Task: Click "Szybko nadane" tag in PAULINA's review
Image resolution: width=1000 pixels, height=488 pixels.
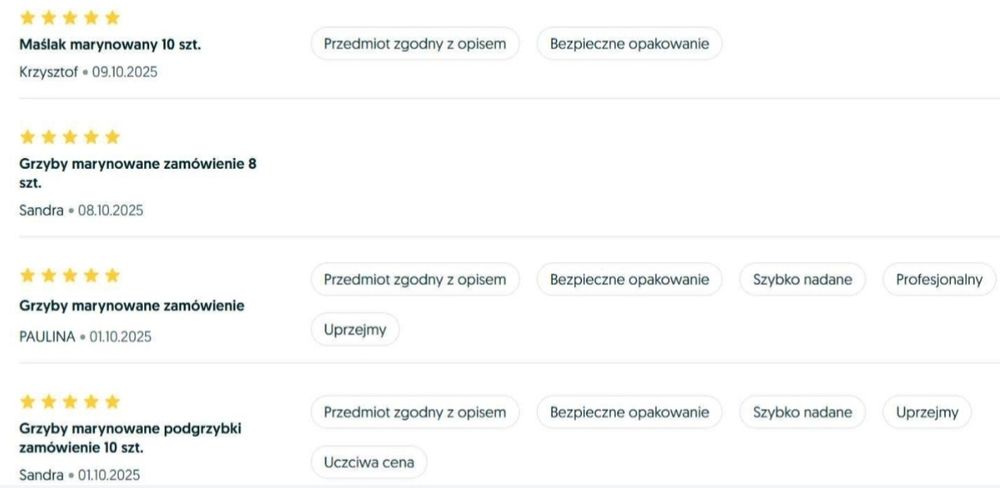Action: 802,280
